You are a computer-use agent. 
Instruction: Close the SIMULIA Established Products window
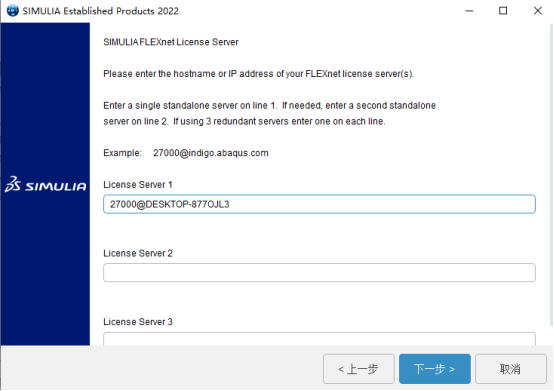(x=537, y=11)
